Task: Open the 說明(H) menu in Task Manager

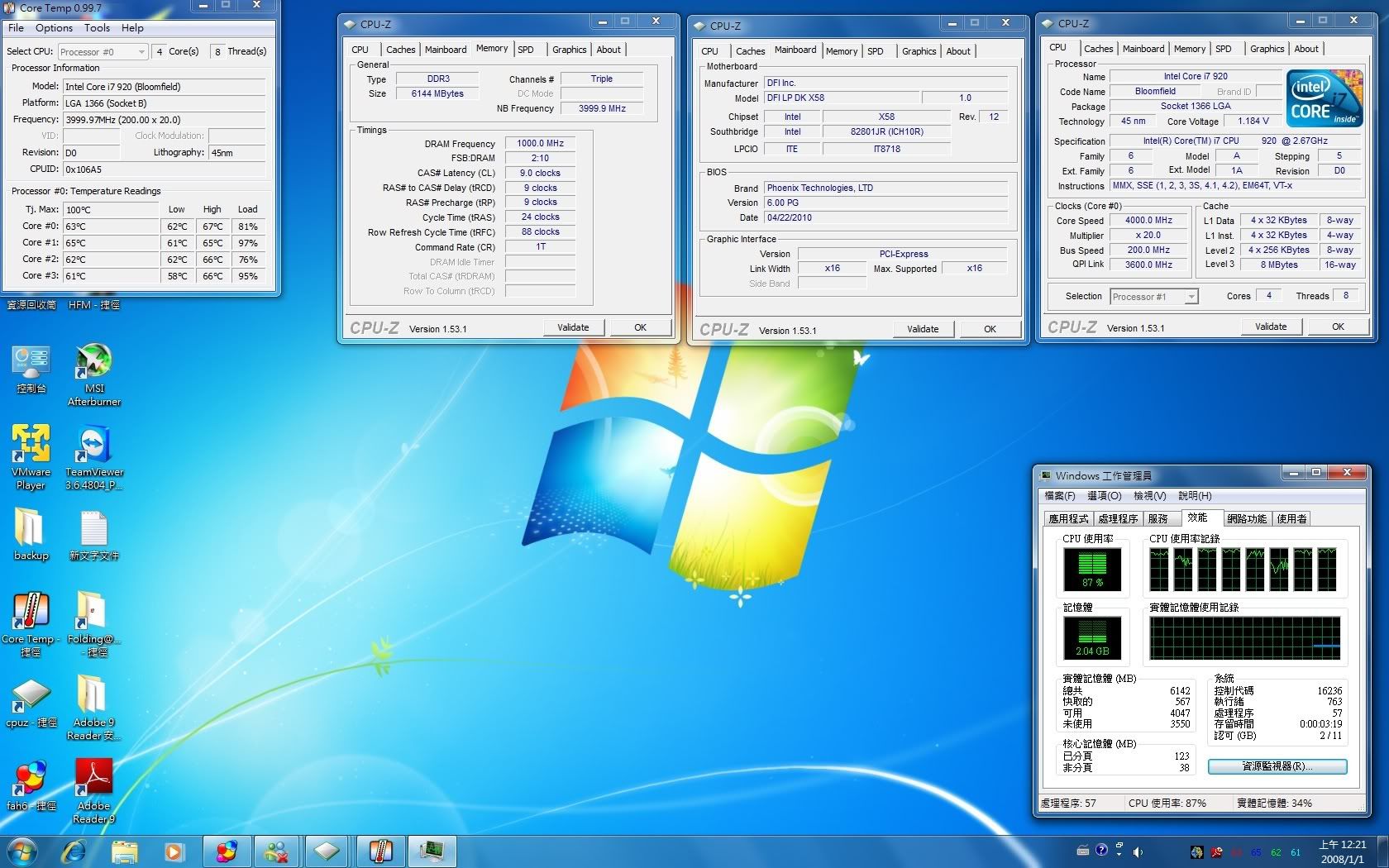Action: [x=1195, y=496]
